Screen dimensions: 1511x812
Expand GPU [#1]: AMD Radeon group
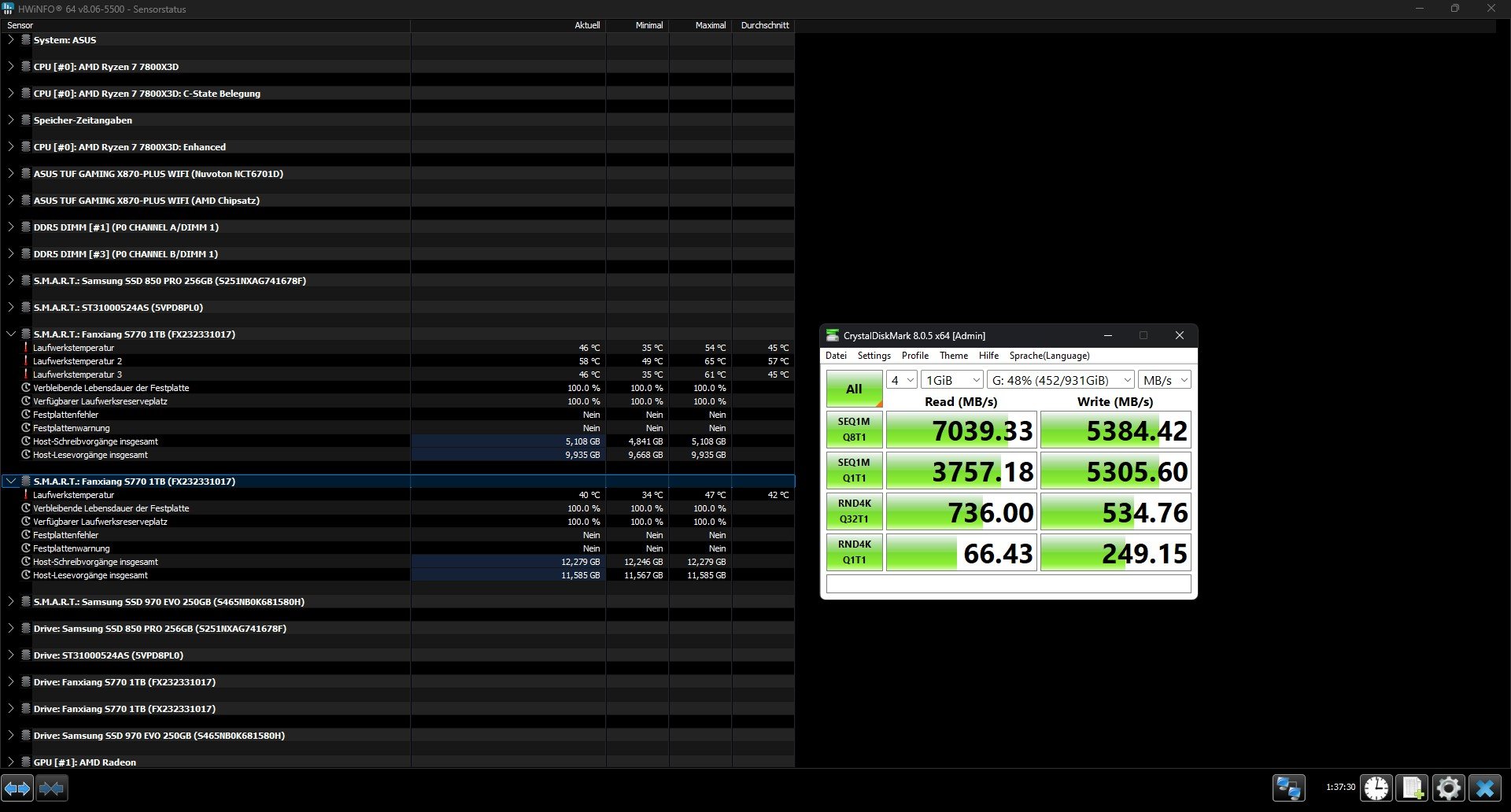tap(10, 762)
